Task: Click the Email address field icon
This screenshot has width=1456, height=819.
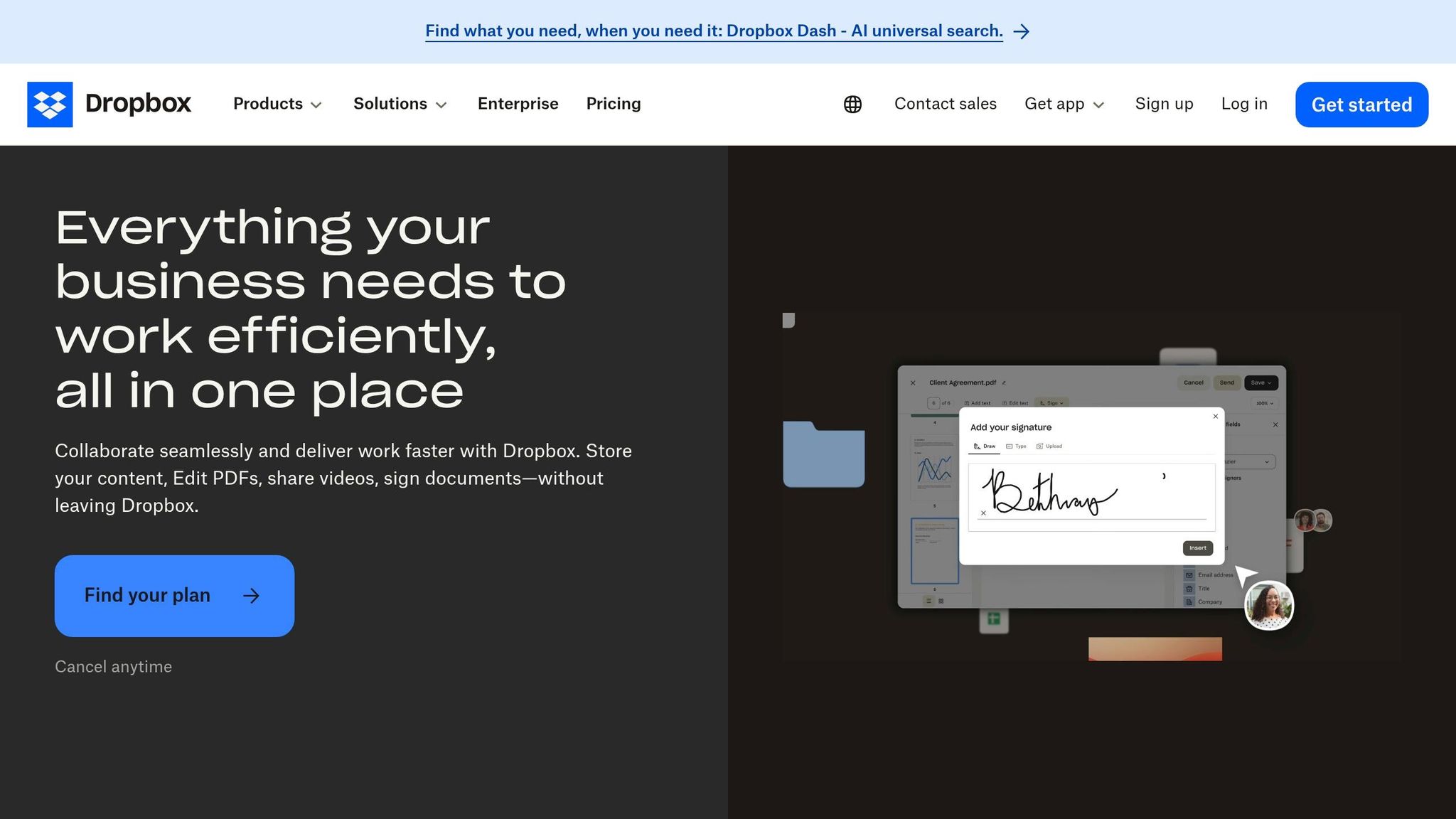Action: 1189,575
